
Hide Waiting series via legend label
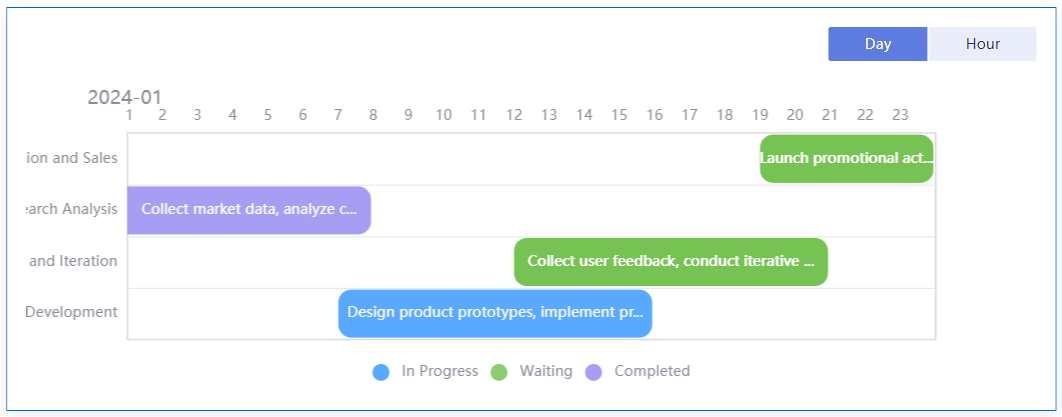click(546, 371)
